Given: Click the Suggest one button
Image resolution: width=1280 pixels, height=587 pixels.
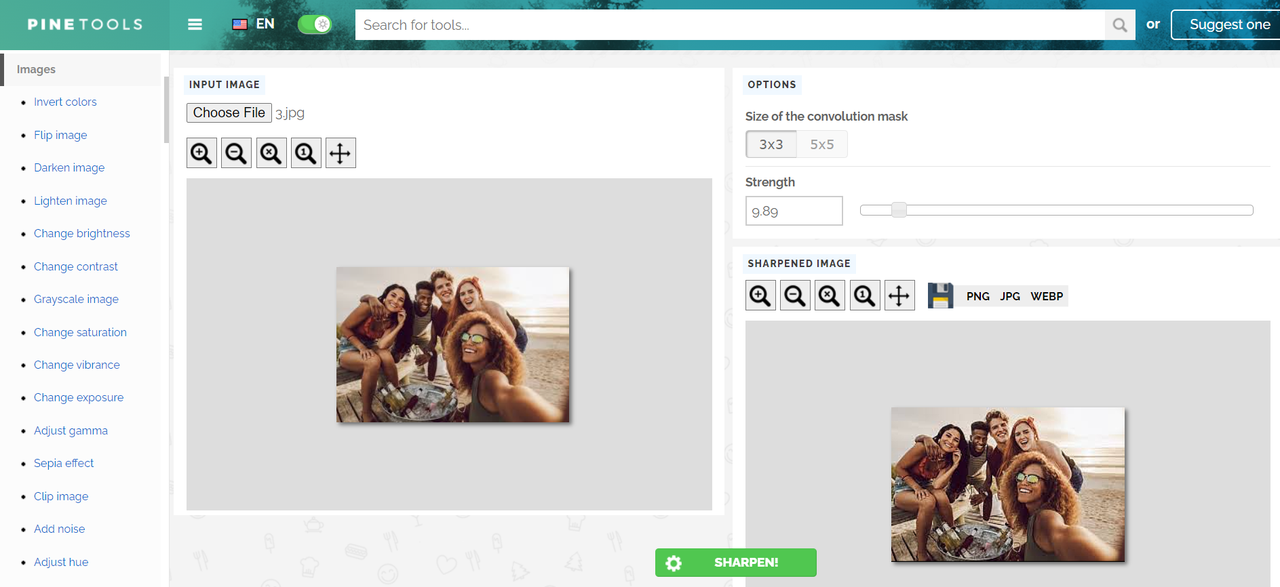Looking at the screenshot, I should point(1229,25).
